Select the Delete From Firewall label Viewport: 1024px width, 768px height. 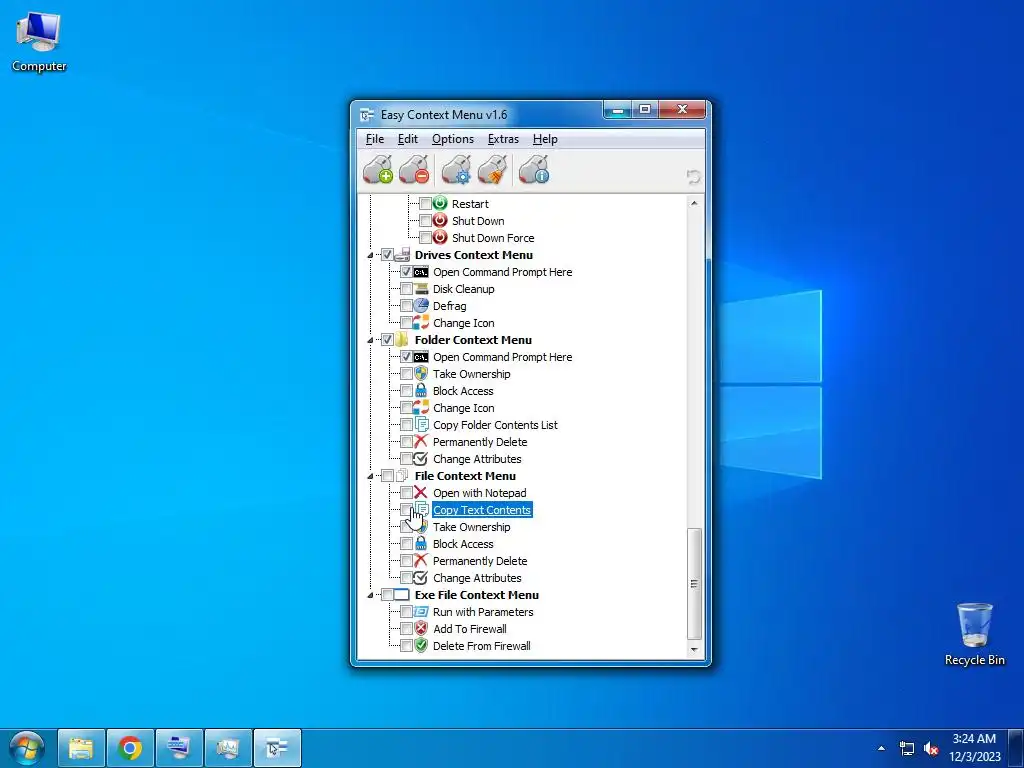pyautogui.click(x=481, y=645)
